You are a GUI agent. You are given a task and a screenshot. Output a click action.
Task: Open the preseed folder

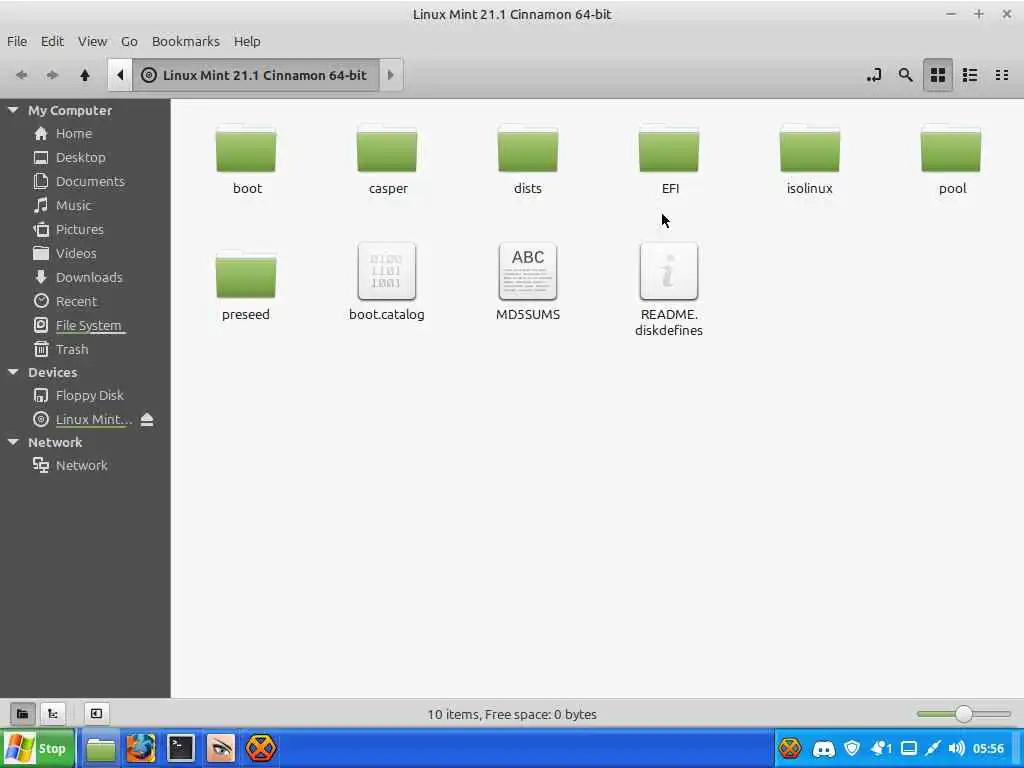pos(246,285)
